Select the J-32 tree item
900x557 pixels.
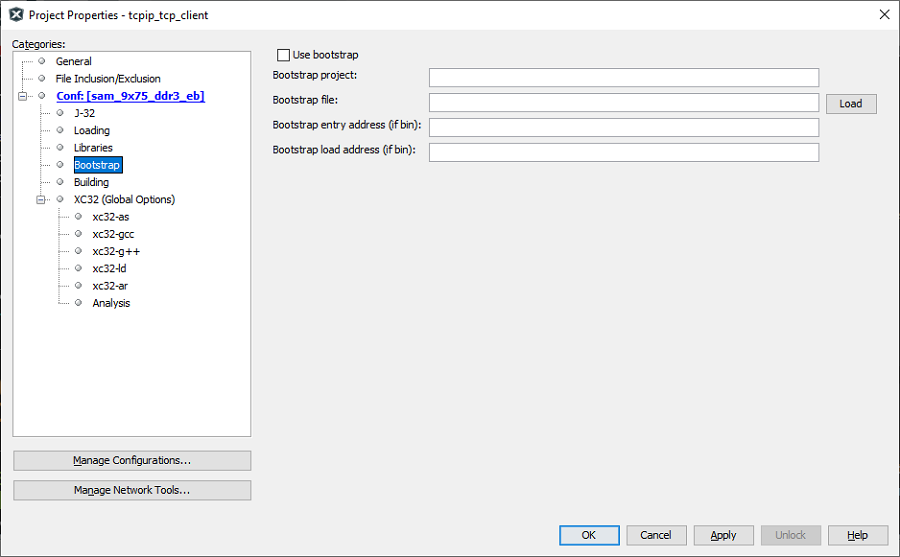(x=84, y=113)
